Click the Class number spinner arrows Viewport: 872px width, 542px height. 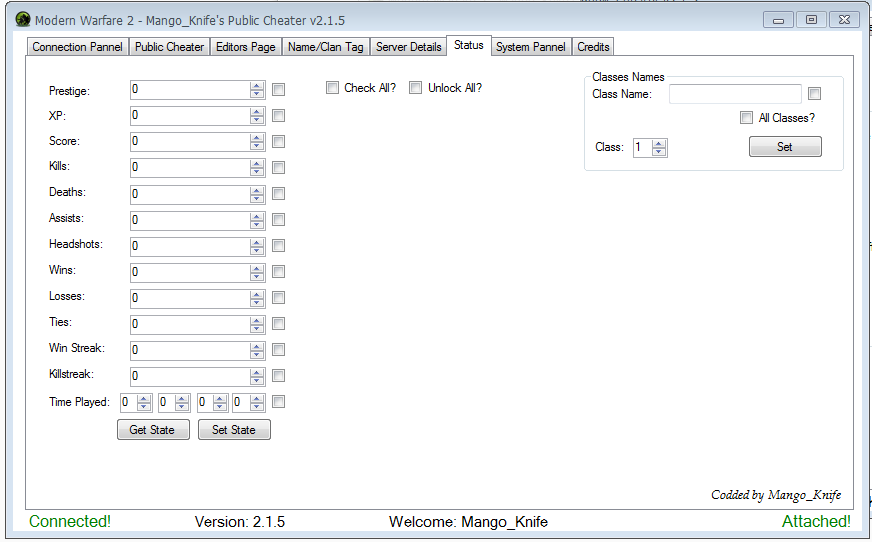(659, 147)
